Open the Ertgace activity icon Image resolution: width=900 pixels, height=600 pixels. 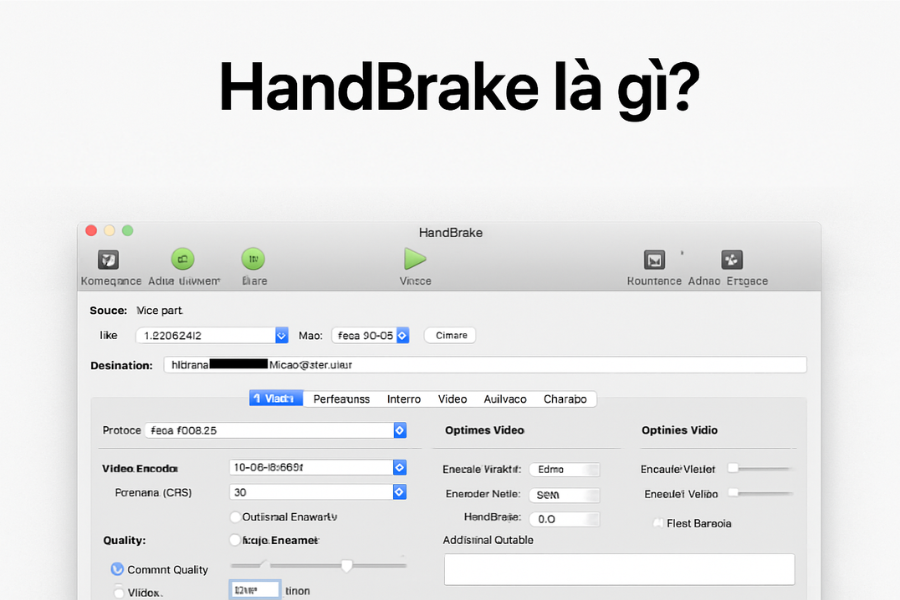731,260
